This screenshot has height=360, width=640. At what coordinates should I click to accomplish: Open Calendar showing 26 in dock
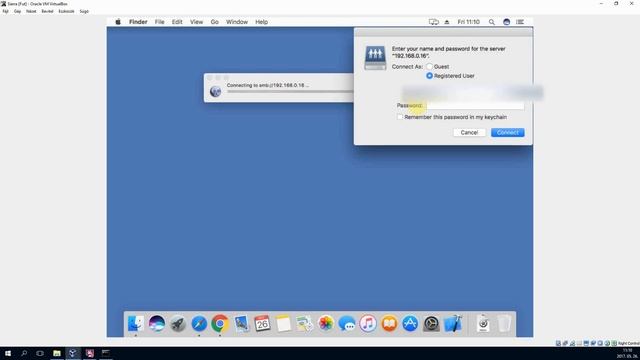click(262, 324)
